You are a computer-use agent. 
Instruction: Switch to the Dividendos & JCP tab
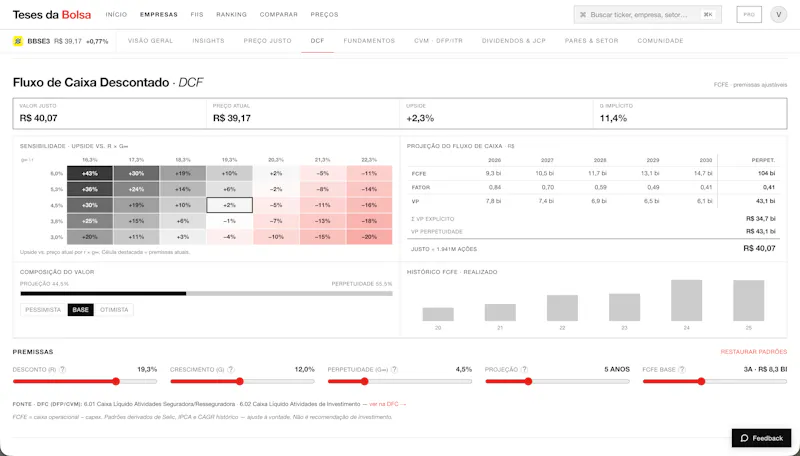click(514, 41)
